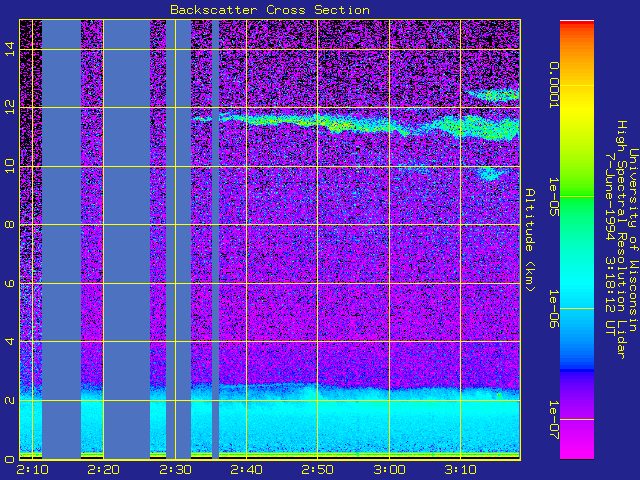Click the altitude 0 axis label
640x480 pixels.
[9, 459]
